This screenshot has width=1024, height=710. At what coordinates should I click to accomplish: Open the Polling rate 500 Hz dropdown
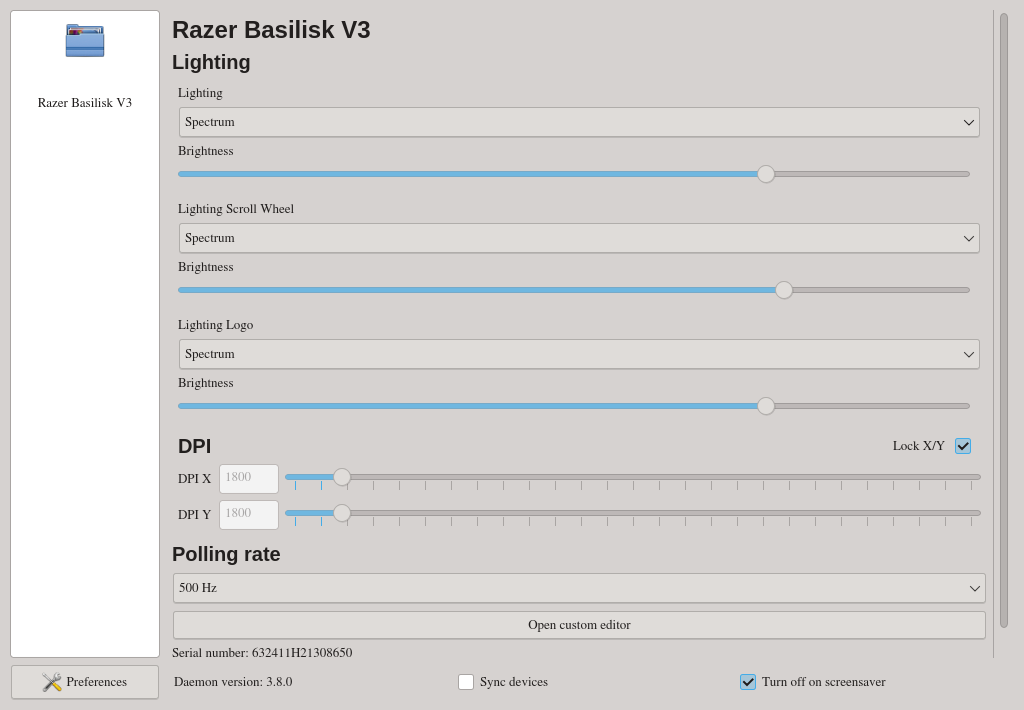(579, 588)
